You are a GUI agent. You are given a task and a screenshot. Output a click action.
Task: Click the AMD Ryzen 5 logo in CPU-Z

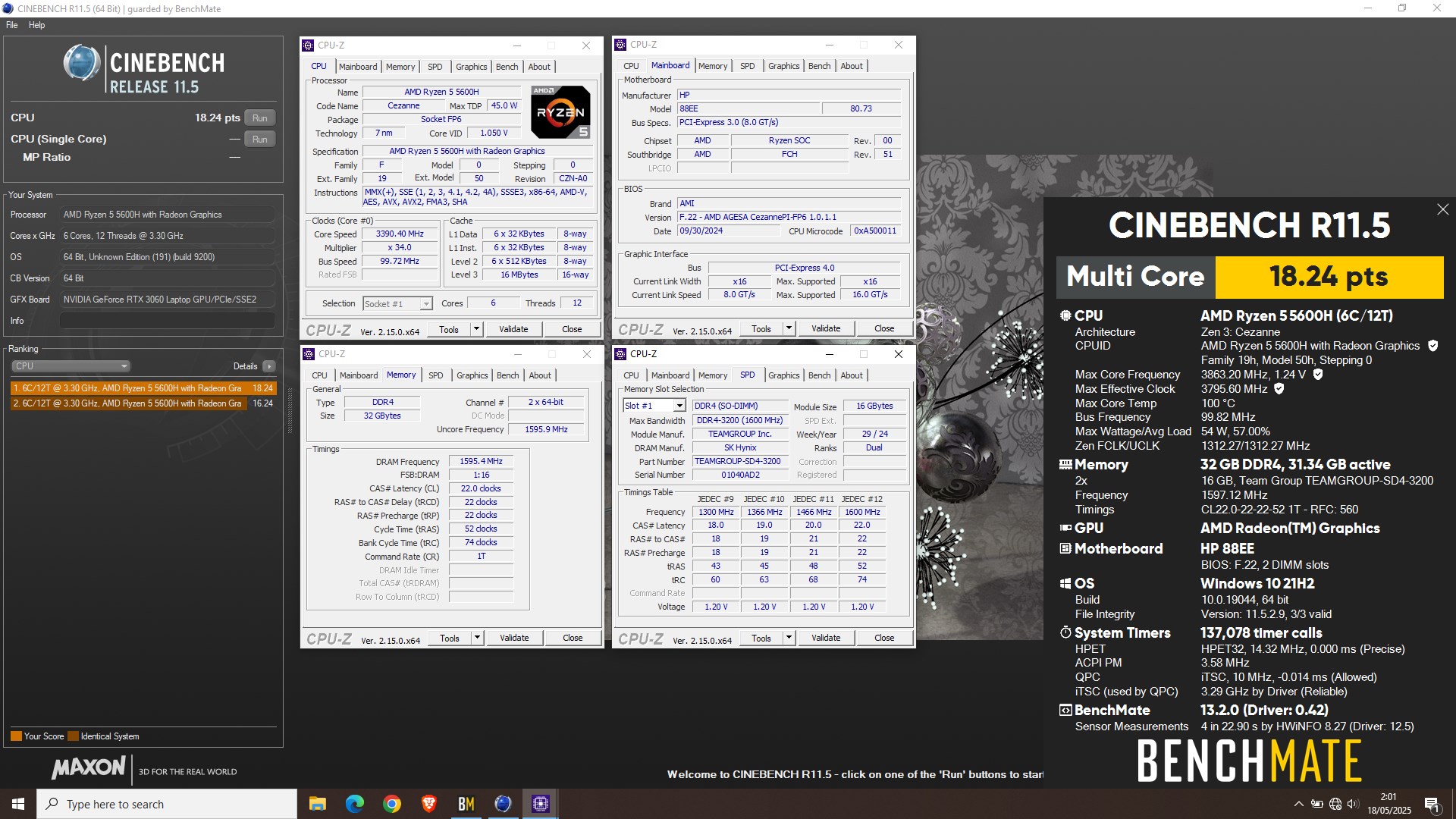(x=560, y=112)
